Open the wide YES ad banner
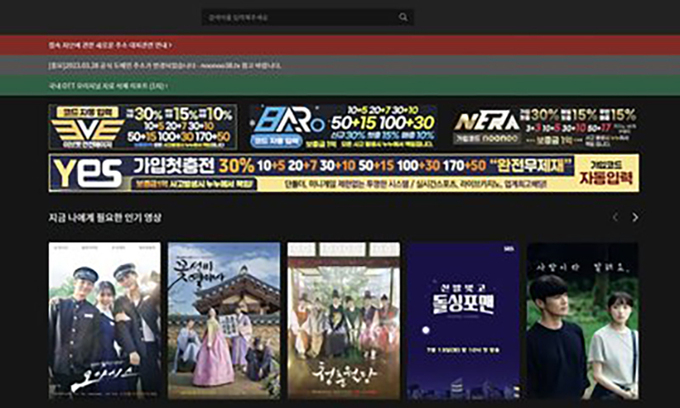680x408 pixels. 343,173
